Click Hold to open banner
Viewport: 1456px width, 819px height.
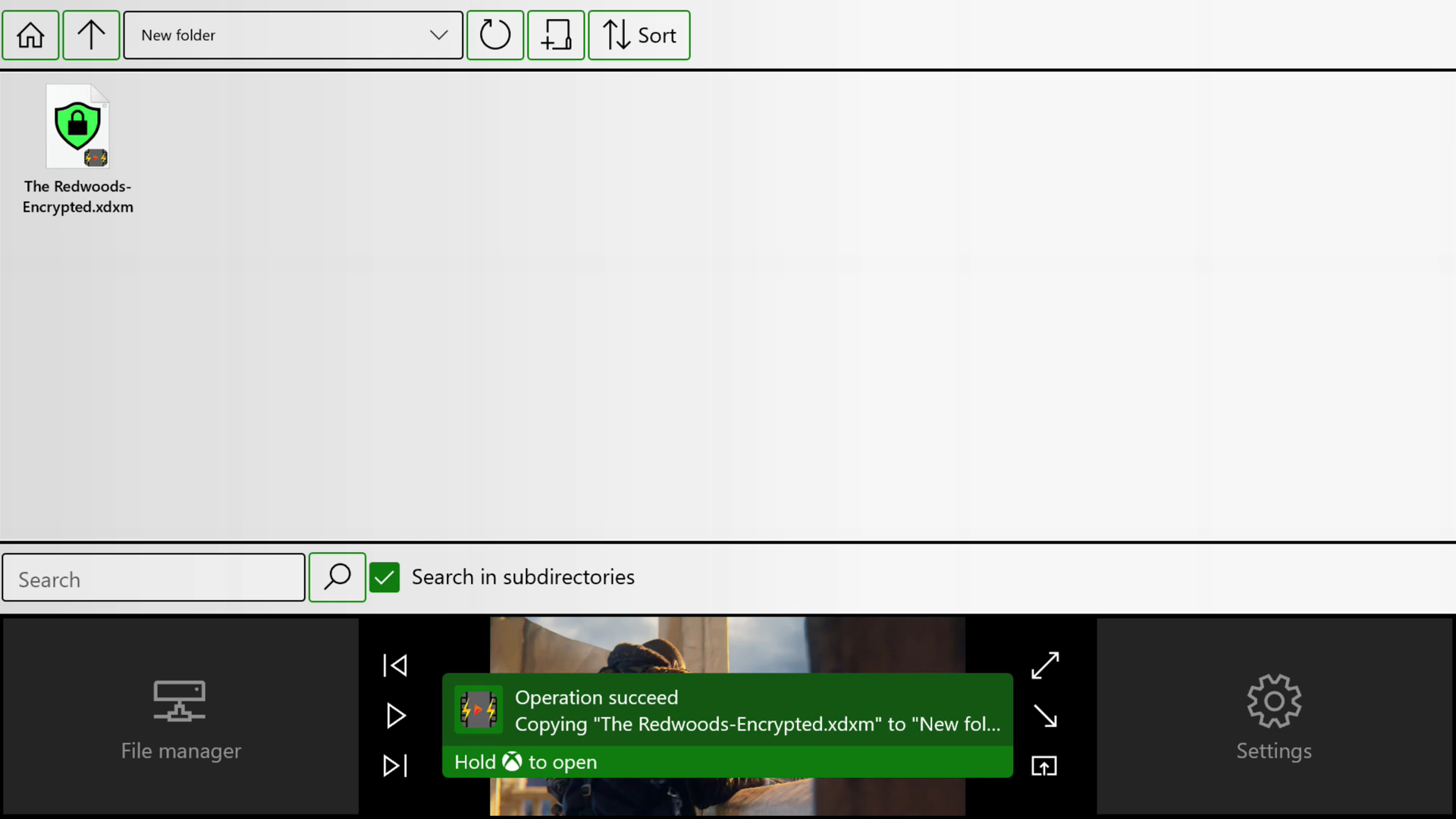[x=726, y=762]
